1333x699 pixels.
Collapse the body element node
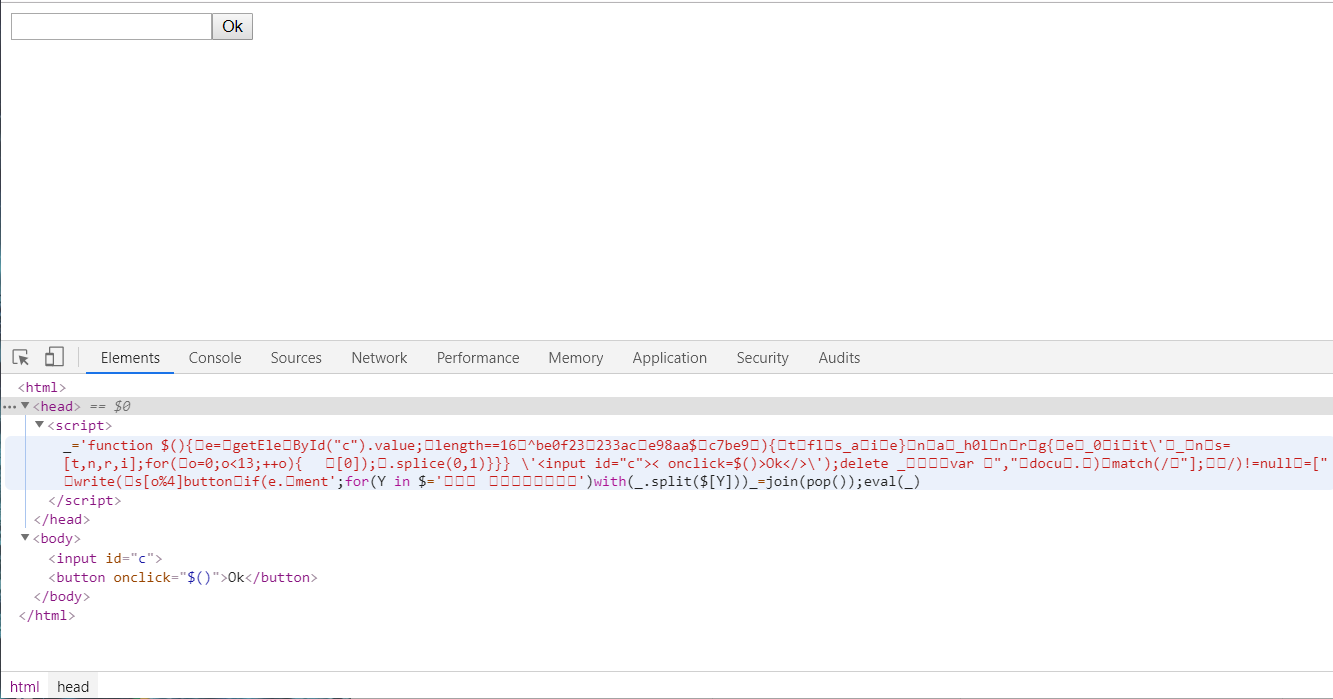click(x=25, y=539)
